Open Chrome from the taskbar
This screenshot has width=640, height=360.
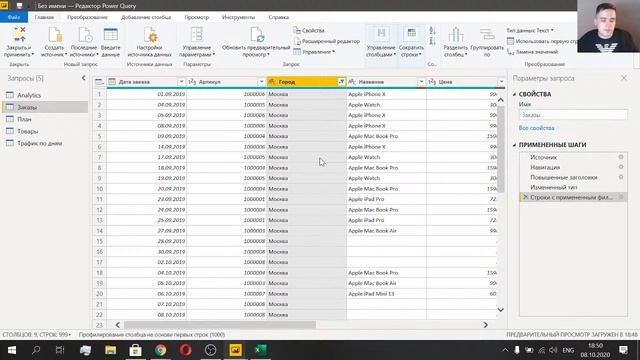160,350
